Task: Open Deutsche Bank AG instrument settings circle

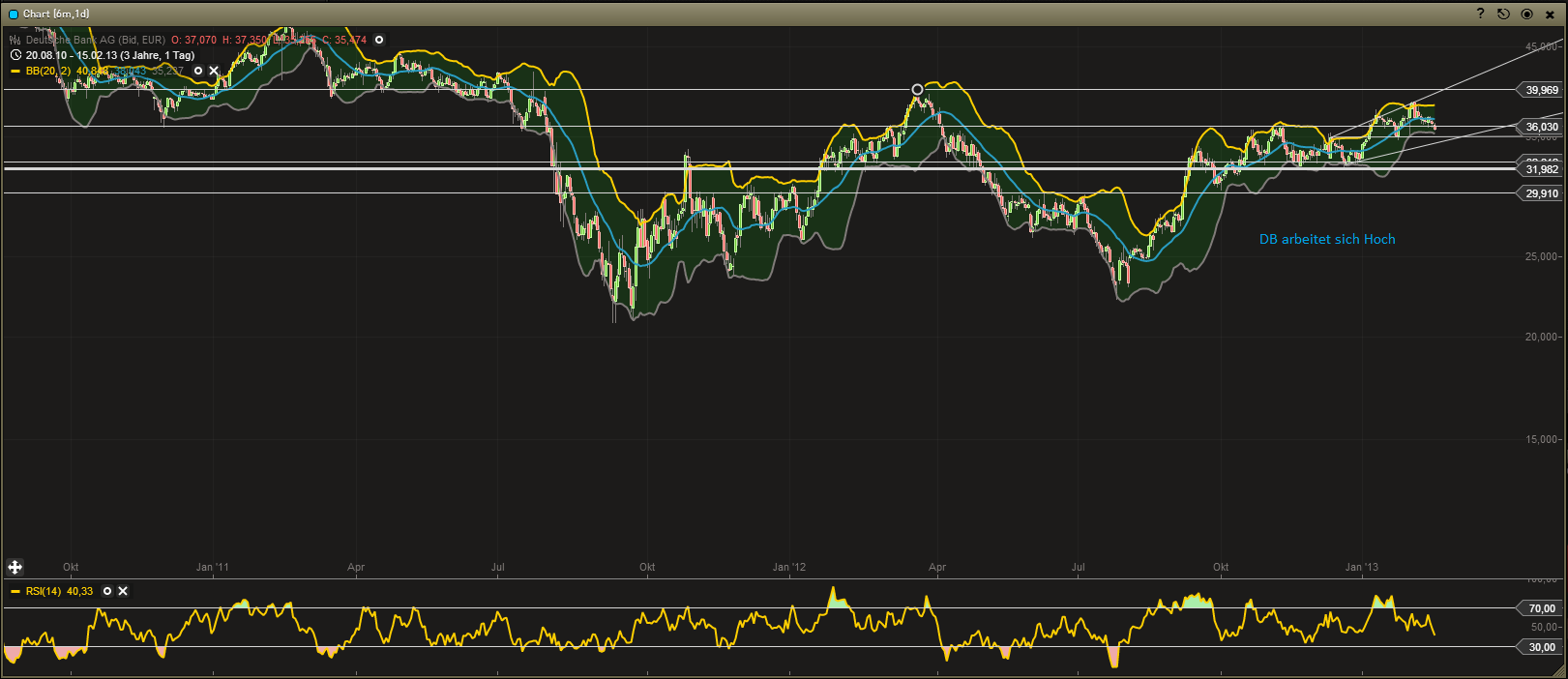Action: (x=379, y=40)
